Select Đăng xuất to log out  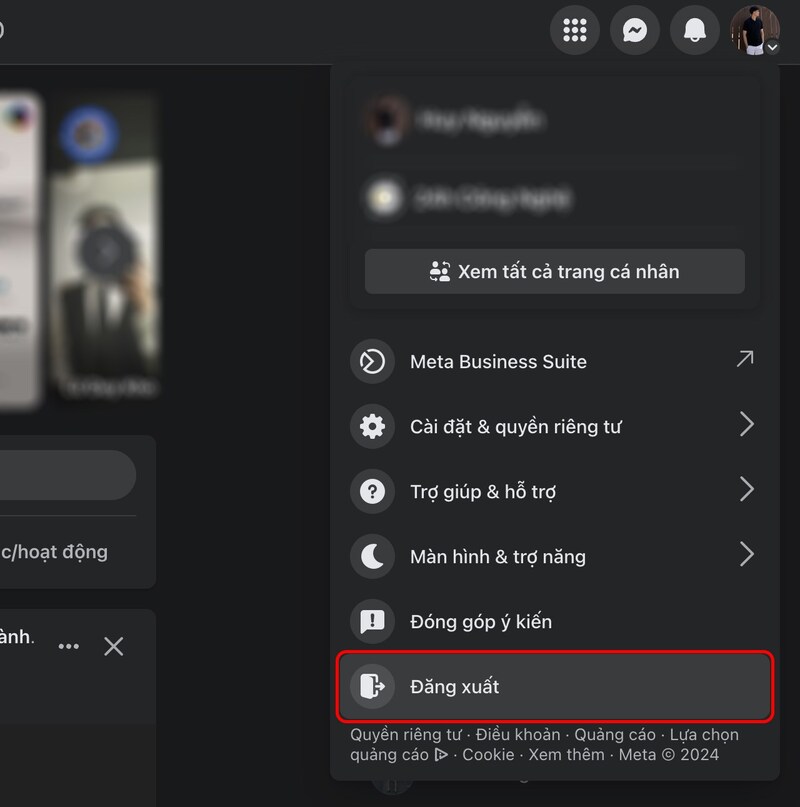[x=554, y=686]
